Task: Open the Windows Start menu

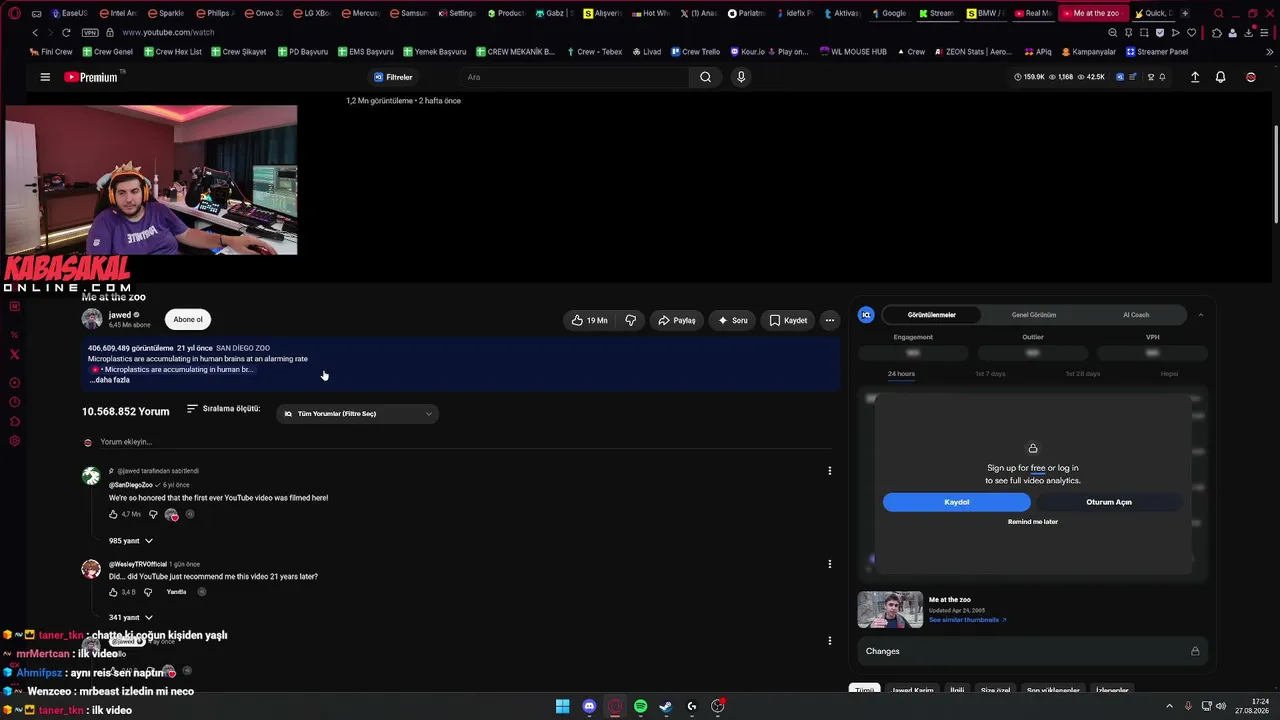Action: point(563,706)
